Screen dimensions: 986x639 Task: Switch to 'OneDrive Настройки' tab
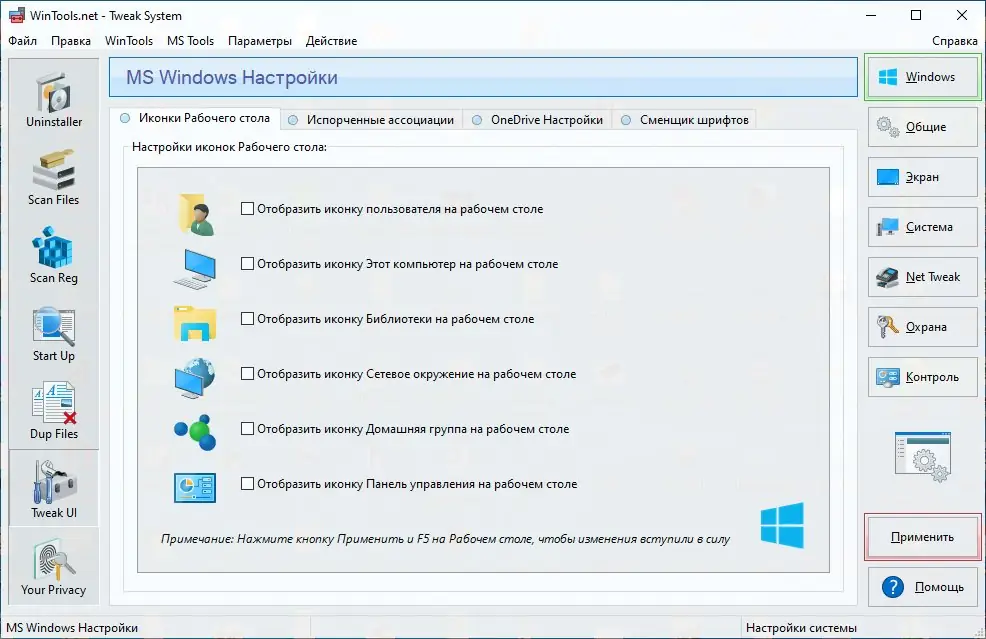(x=538, y=119)
